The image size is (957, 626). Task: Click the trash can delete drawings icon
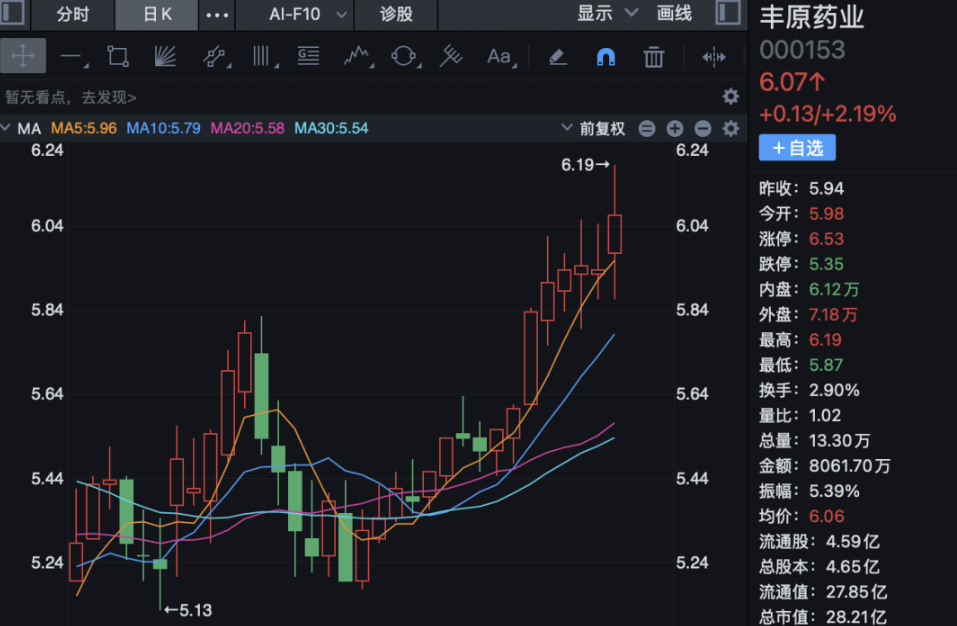(653, 57)
